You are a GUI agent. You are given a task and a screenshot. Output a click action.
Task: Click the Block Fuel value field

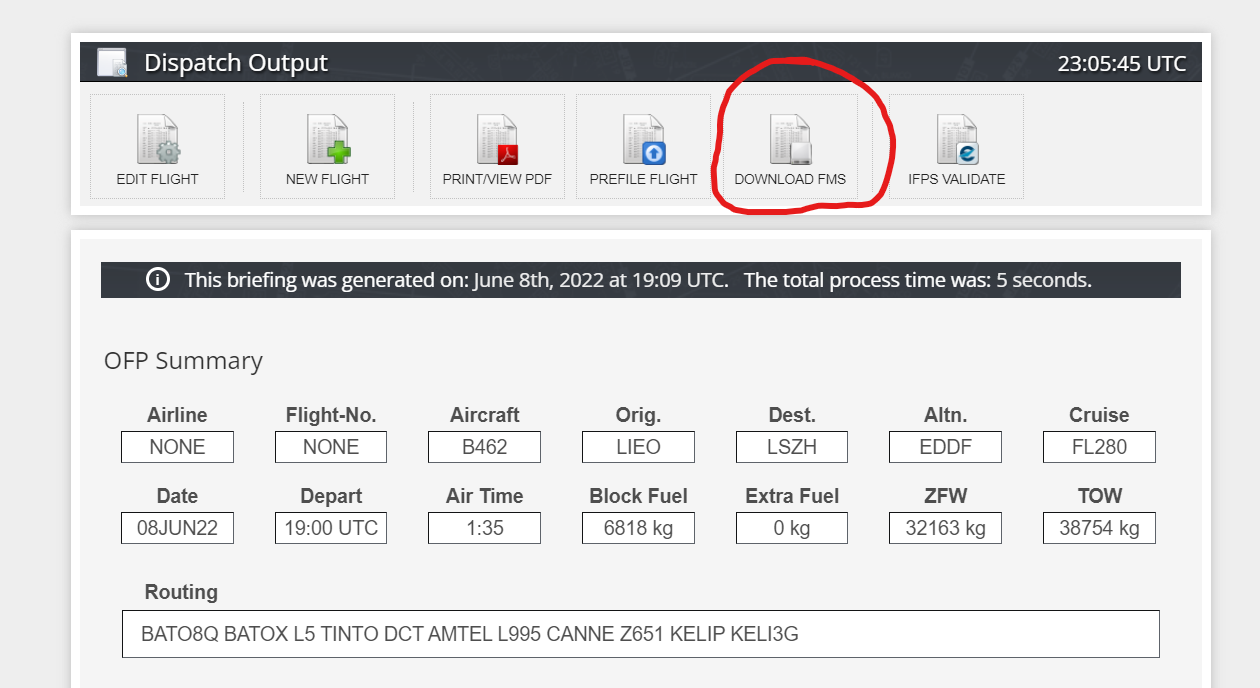(638, 528)
